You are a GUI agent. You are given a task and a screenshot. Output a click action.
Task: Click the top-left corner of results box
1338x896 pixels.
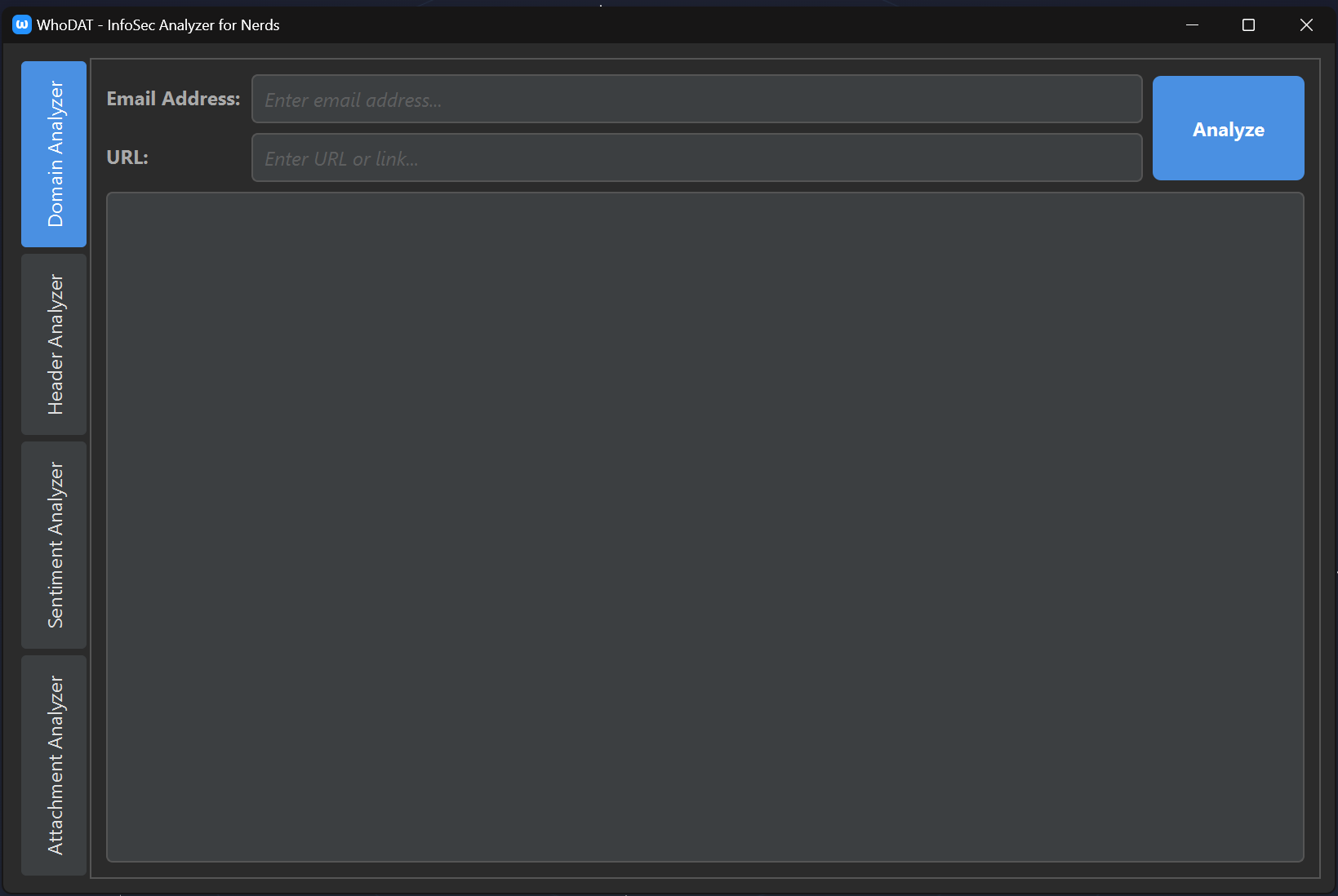point(113,198)
